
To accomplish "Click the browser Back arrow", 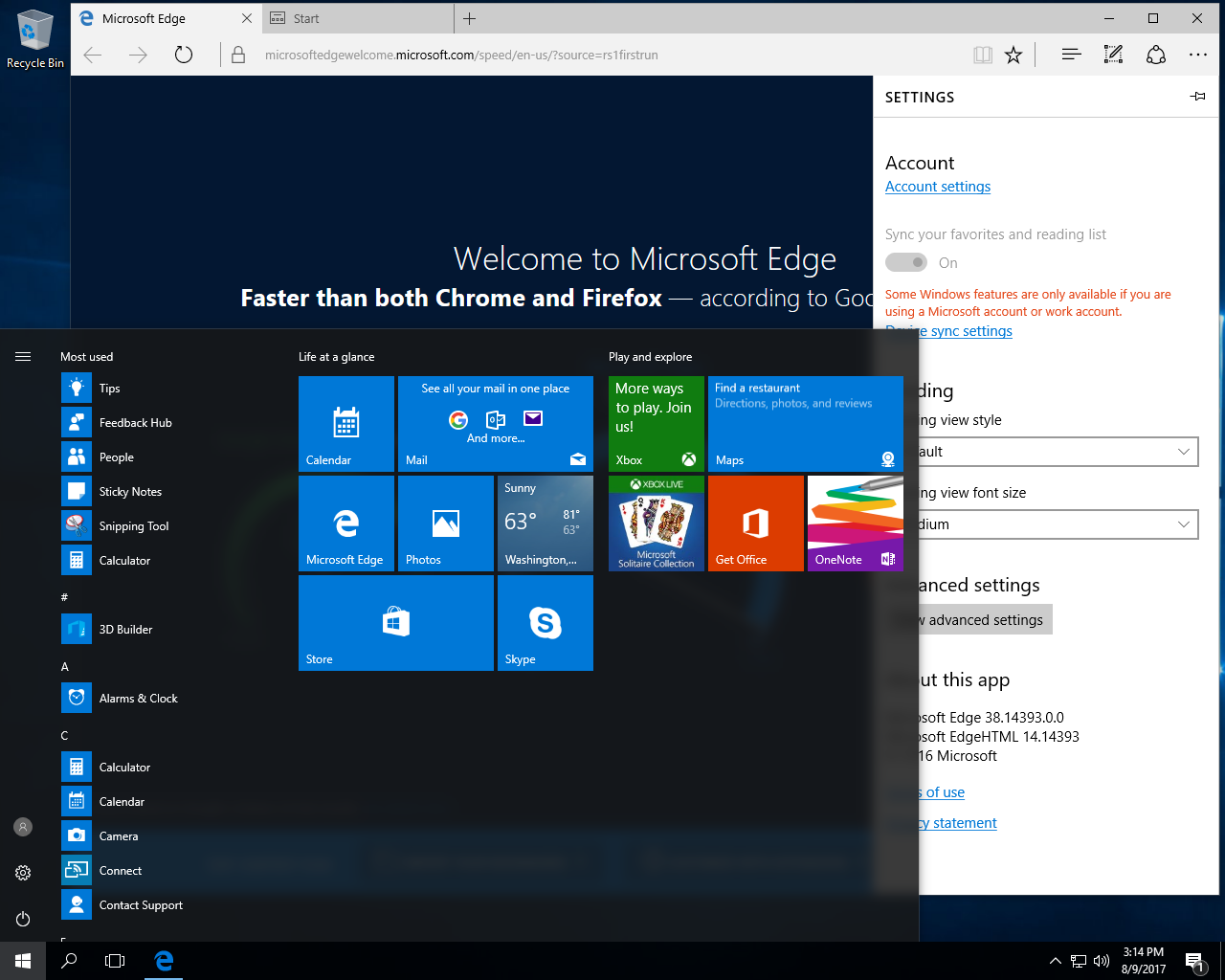I will click(93, 56).
